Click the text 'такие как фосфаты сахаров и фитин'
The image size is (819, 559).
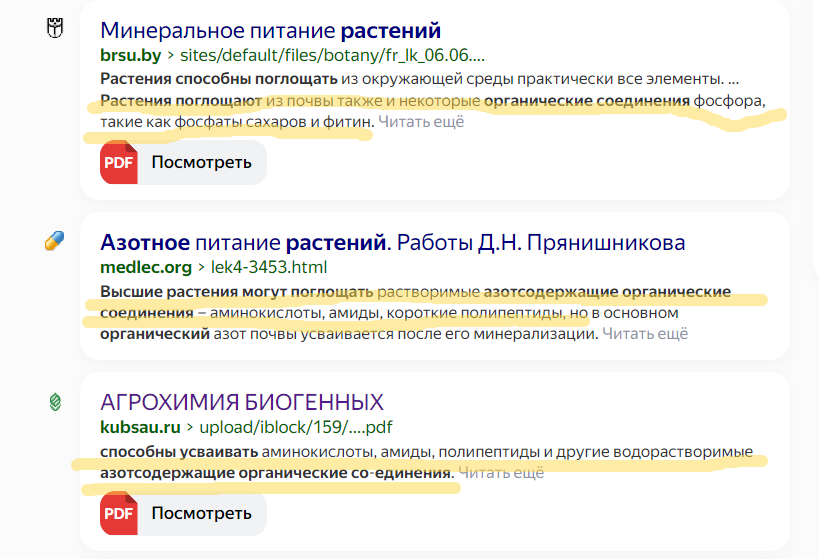[237, 122]
